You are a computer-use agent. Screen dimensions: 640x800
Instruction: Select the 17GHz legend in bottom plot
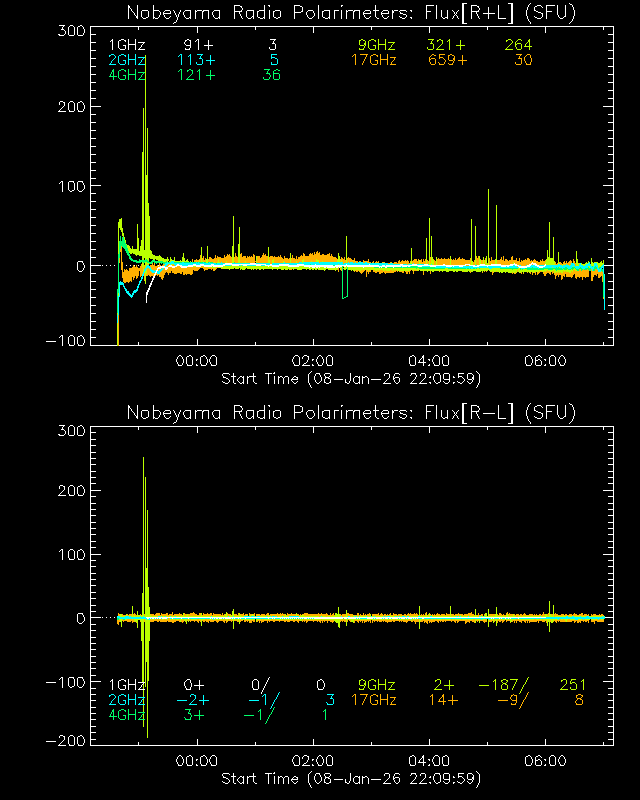(x=373, y=700)
